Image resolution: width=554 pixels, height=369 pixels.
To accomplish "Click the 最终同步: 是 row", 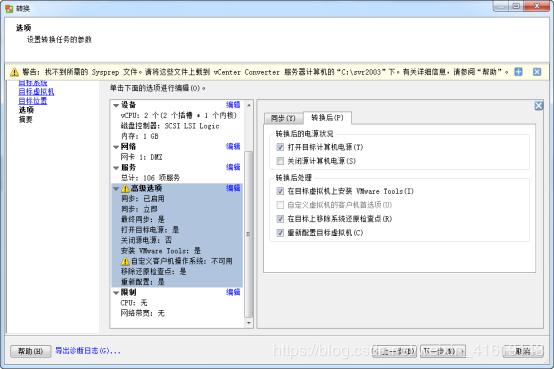I will [143, 219].
